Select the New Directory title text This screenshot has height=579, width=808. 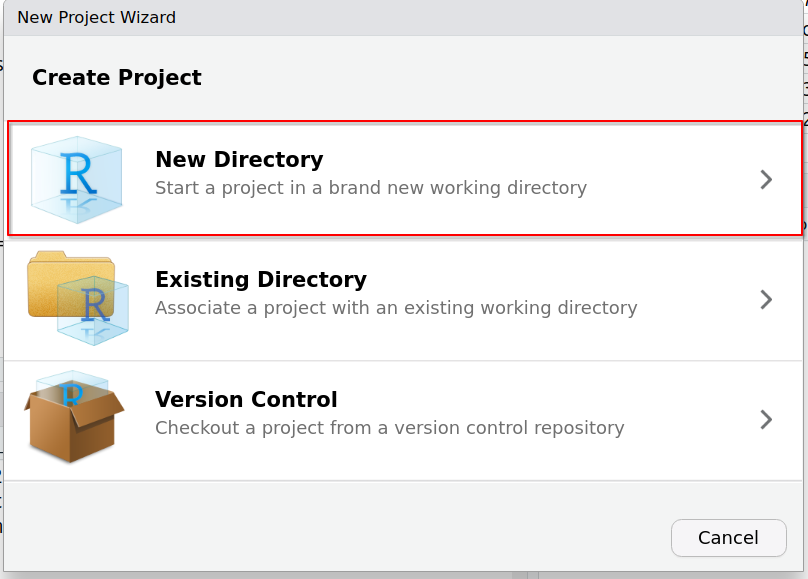[x=239, y=159]
